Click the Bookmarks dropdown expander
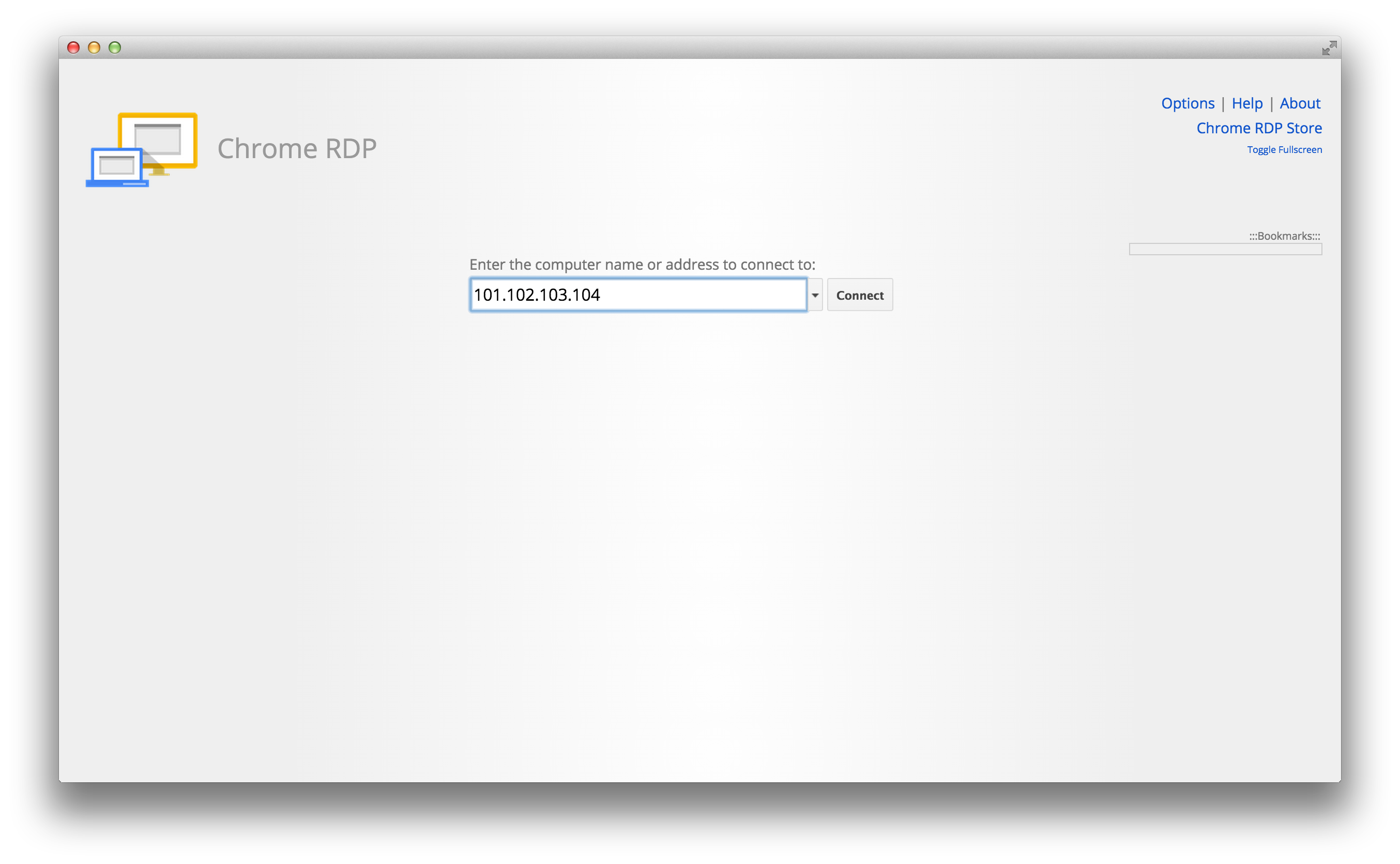 tap(1229, 249)
